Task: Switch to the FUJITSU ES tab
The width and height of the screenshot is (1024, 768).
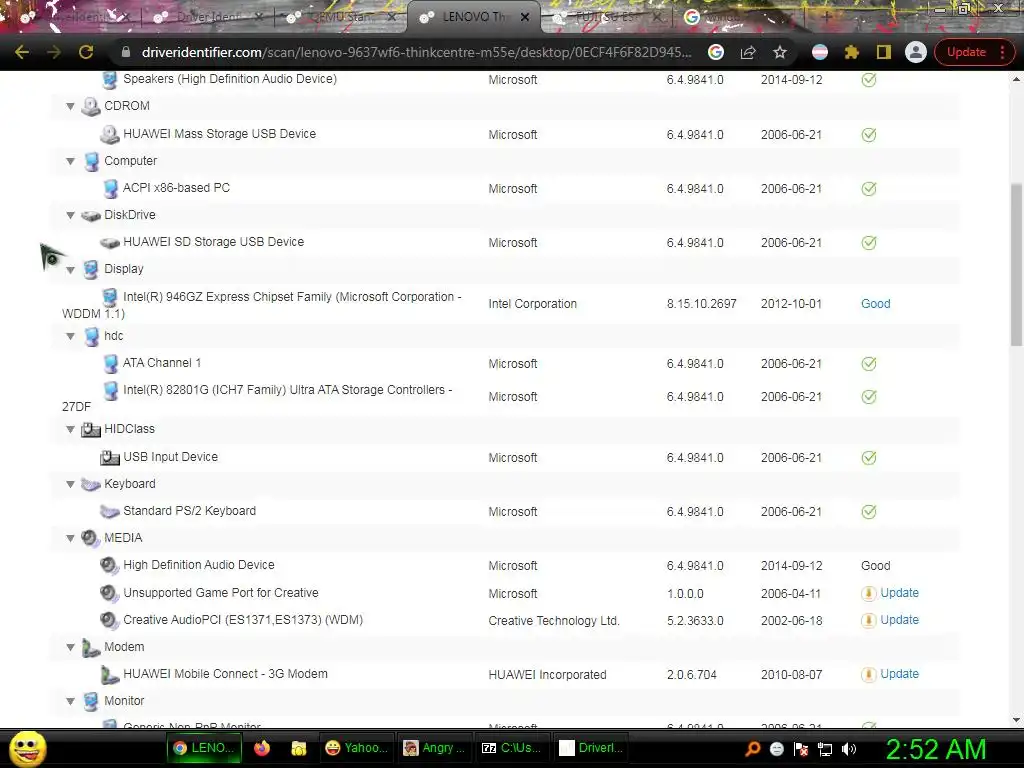Action: click(607, 17)
